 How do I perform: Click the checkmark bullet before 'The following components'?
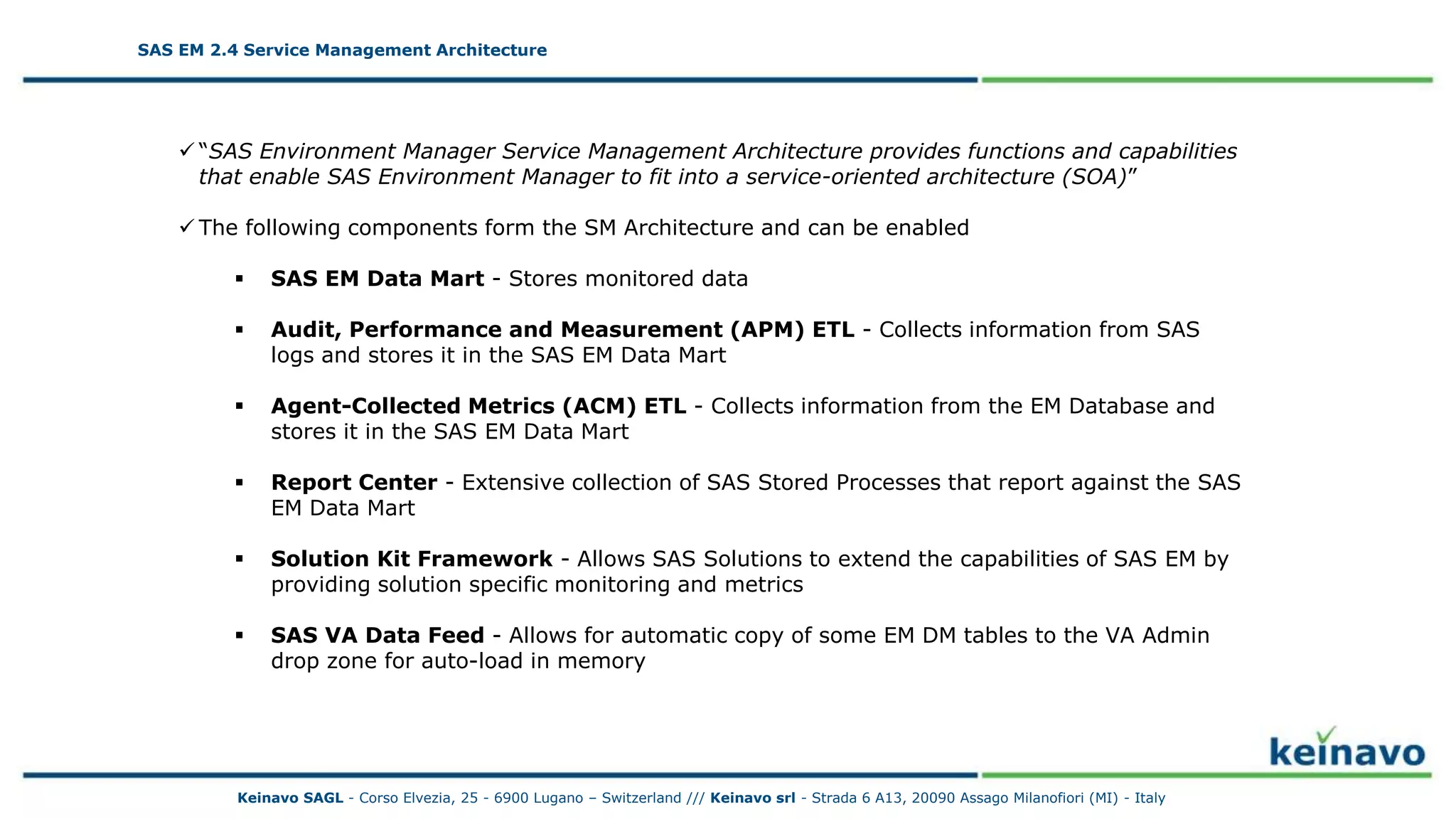[186, 226]
